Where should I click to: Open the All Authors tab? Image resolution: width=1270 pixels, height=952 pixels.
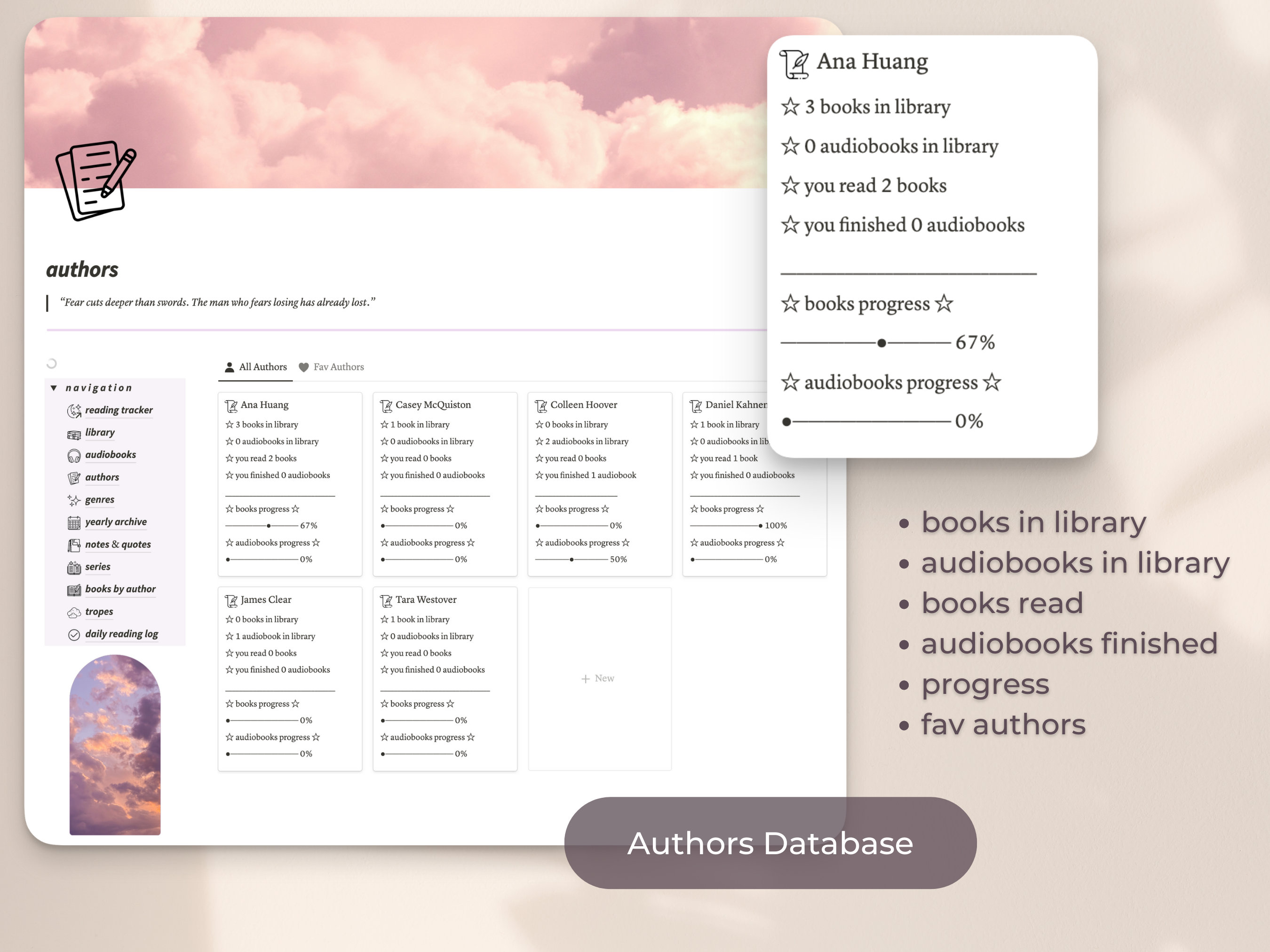262,367
